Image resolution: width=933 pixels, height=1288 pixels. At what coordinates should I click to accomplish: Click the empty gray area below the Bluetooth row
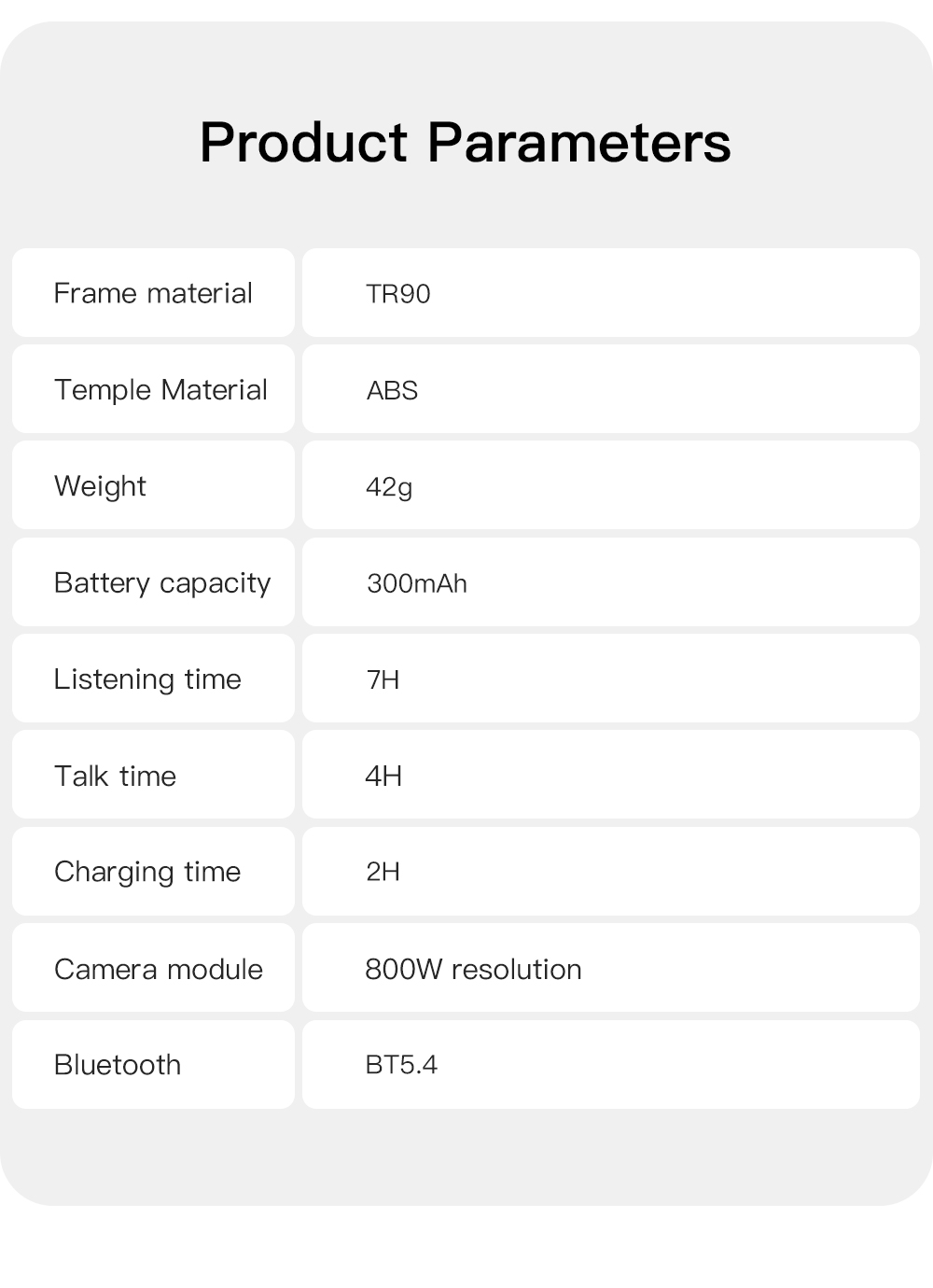(466, 1157)
